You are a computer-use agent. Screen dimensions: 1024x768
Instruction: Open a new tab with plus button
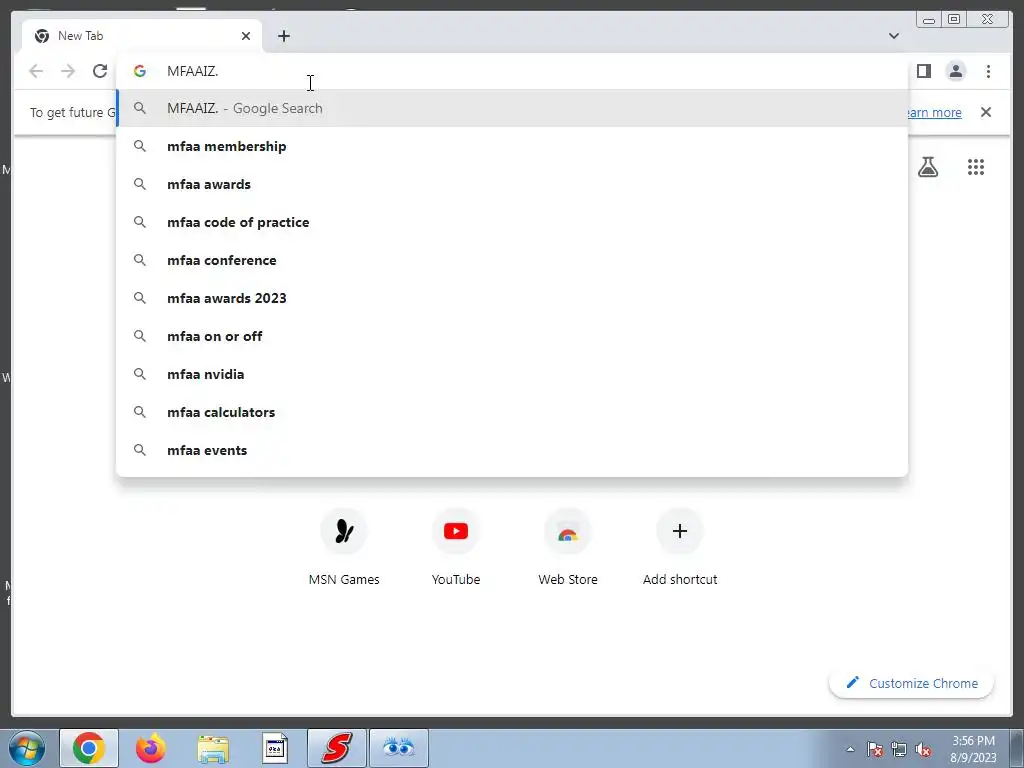click(283, 36)
